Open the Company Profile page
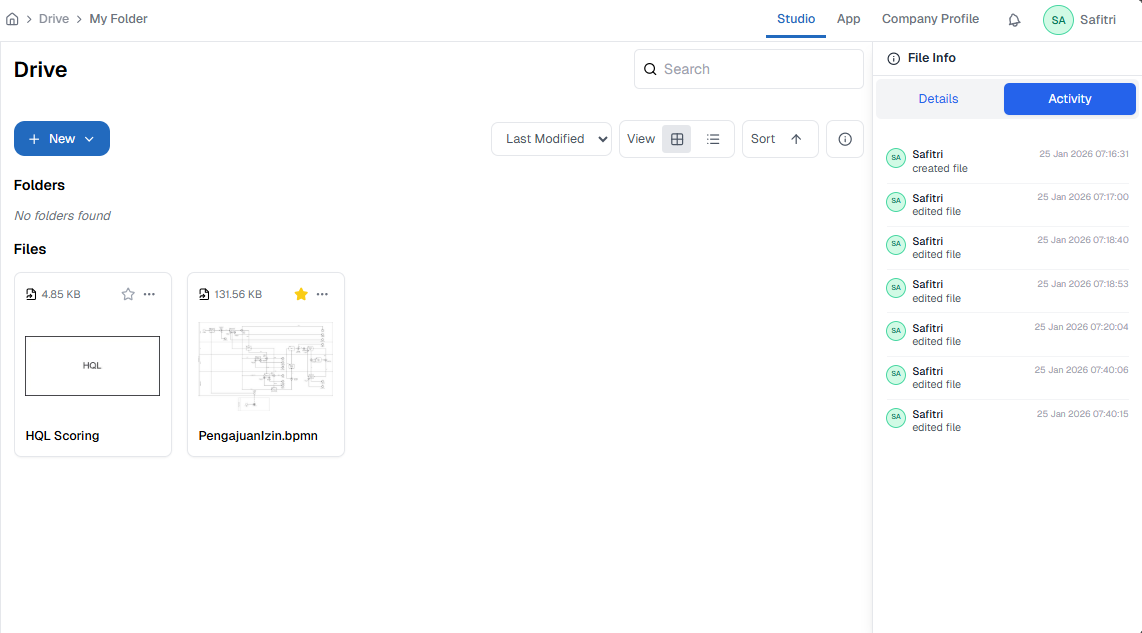1142x633 pixels. pyautogui.click(x=930, y=19)
